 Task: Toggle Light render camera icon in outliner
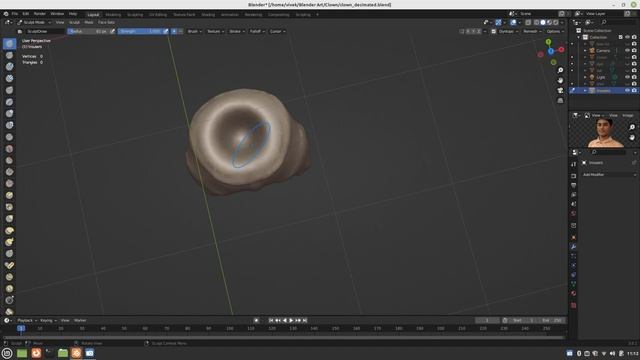coord(634,77)
